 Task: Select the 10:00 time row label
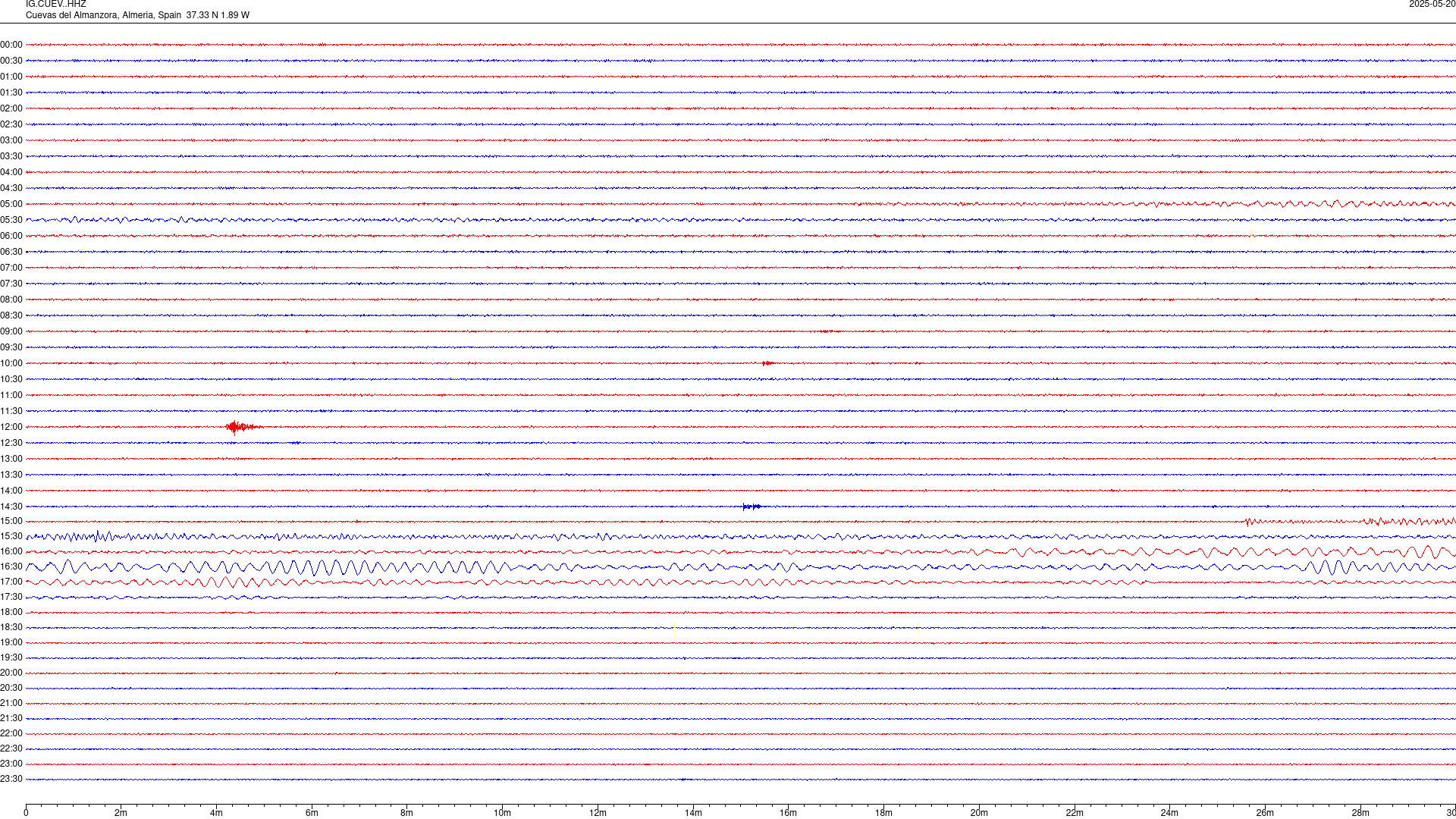point(11,363)
